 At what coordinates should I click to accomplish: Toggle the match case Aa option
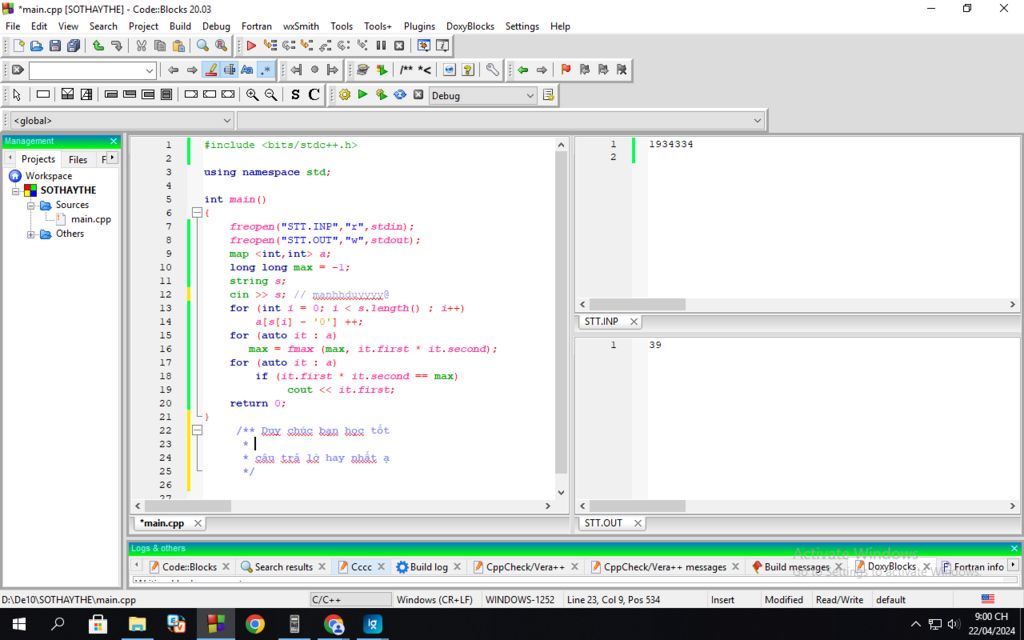tap(247, 70)
